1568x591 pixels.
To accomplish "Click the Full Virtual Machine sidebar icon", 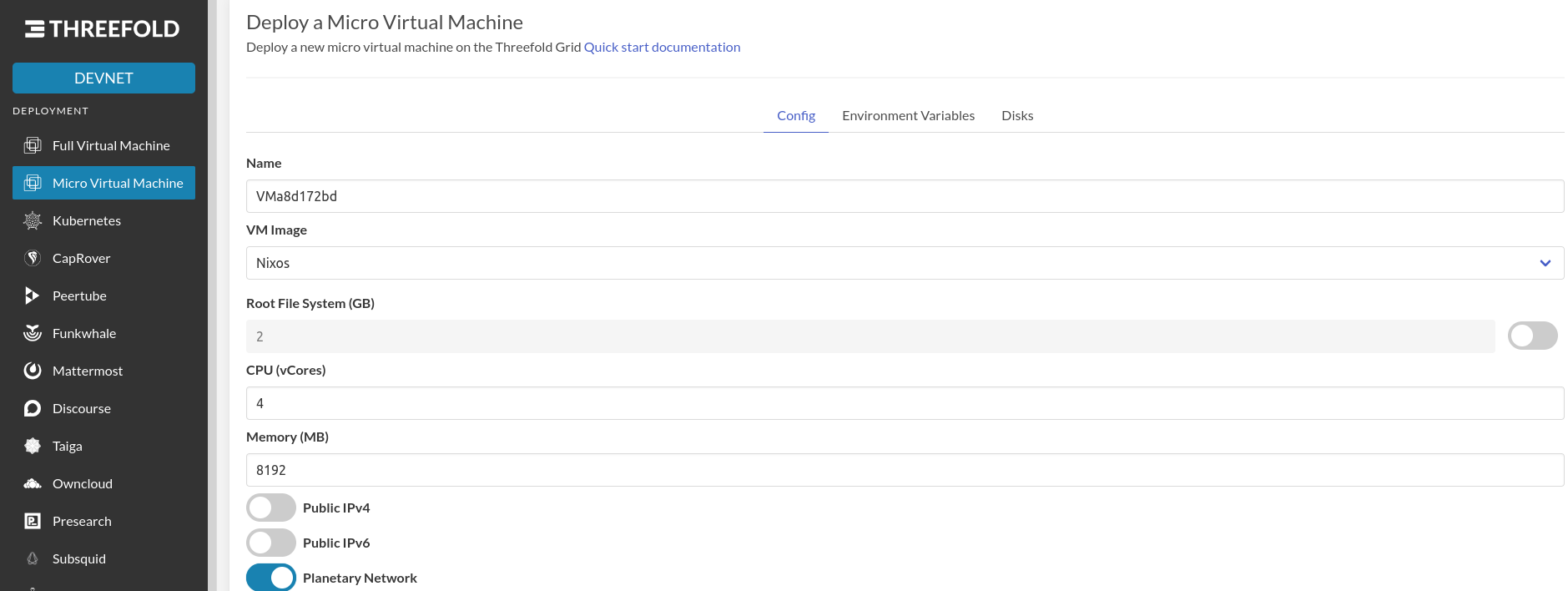I will point(33,145).
